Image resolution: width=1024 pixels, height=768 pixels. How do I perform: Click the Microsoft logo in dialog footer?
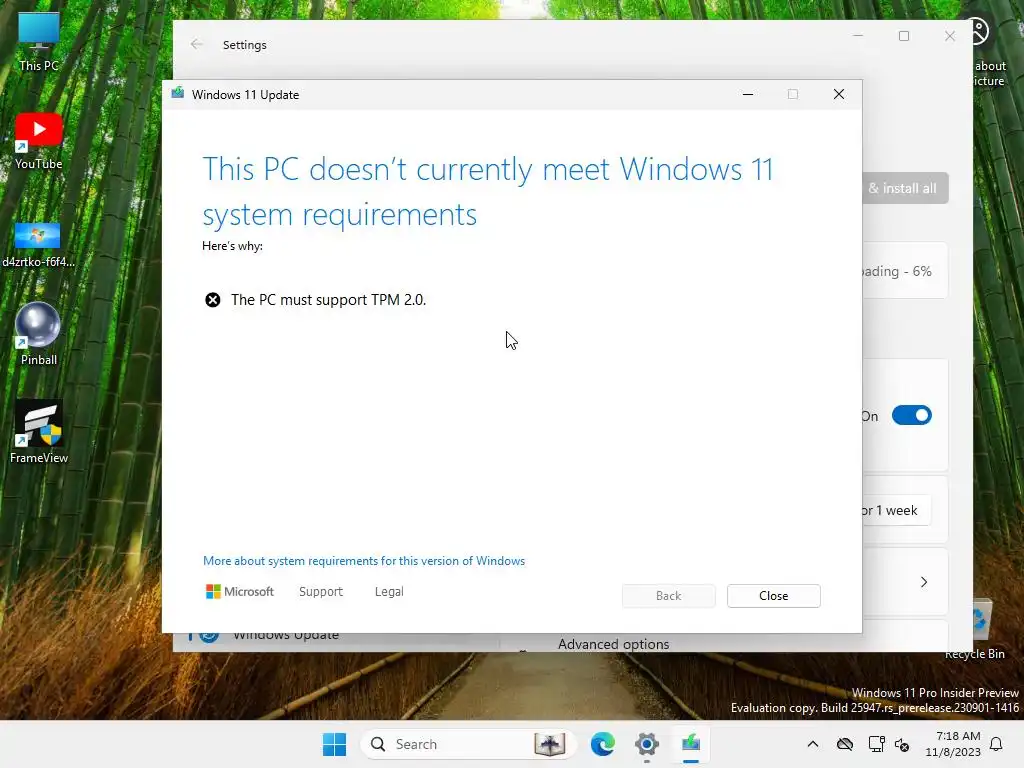(240, 592)
